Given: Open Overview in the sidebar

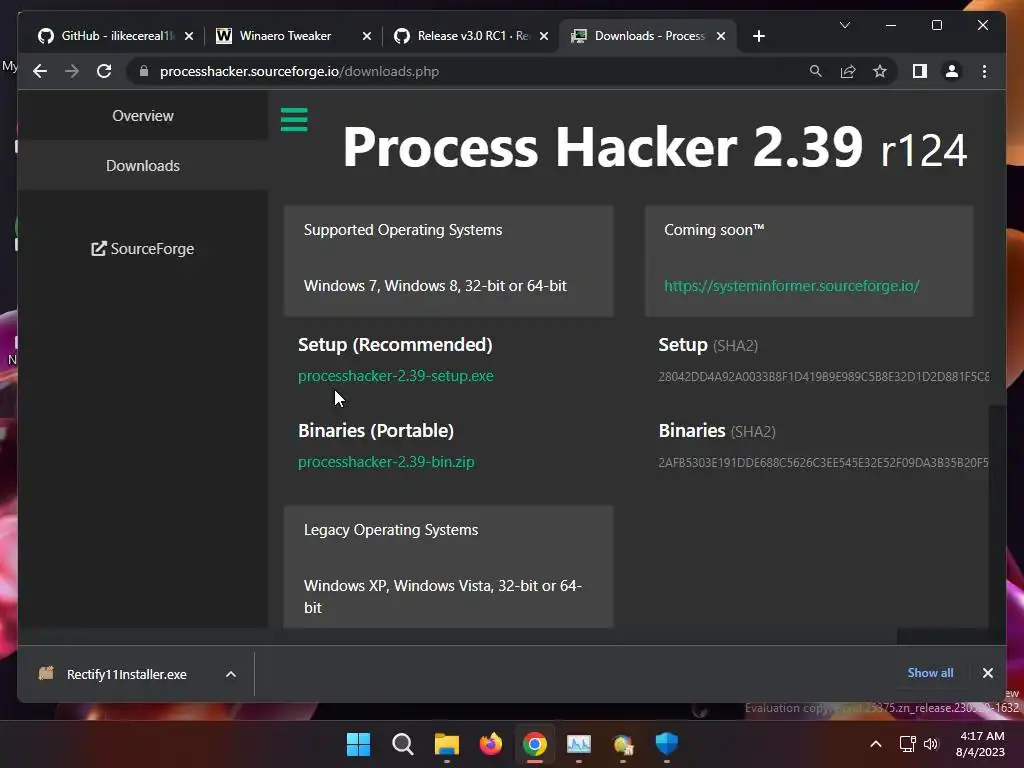Looking at the screenshot, I should click(142, 116).
